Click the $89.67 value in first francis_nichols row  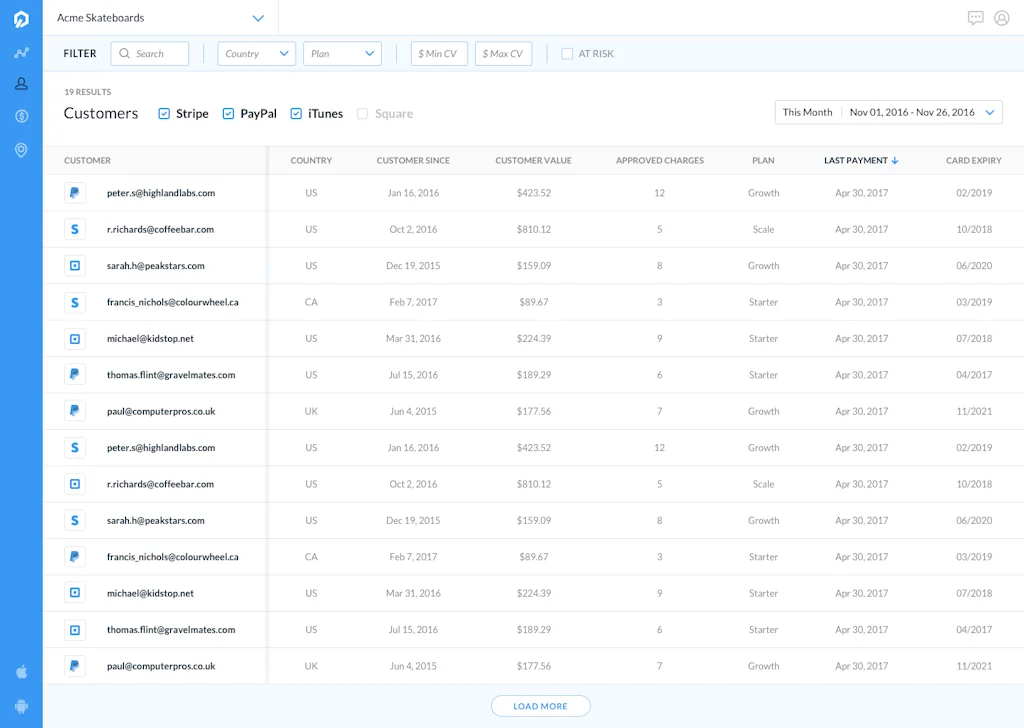click(x=534, y=302)
